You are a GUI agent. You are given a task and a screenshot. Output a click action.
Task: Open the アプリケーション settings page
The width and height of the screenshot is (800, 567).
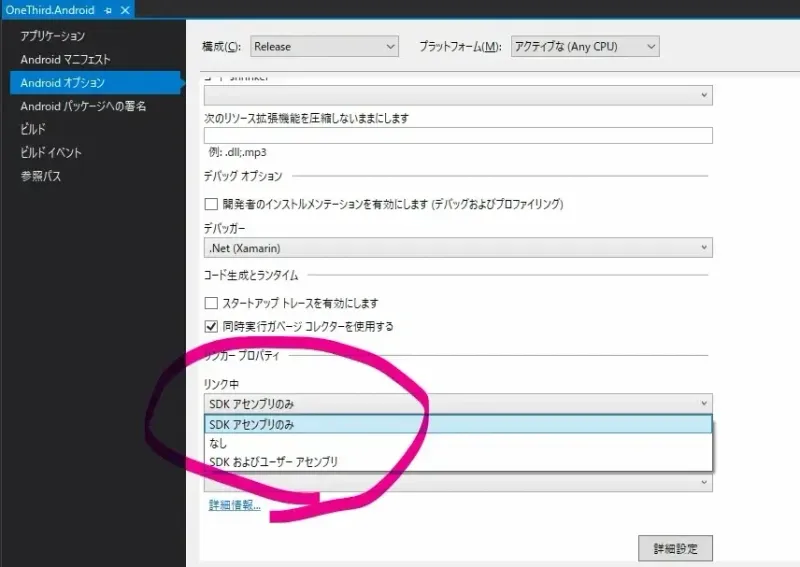pyautogui.click(x=60, y=37)
